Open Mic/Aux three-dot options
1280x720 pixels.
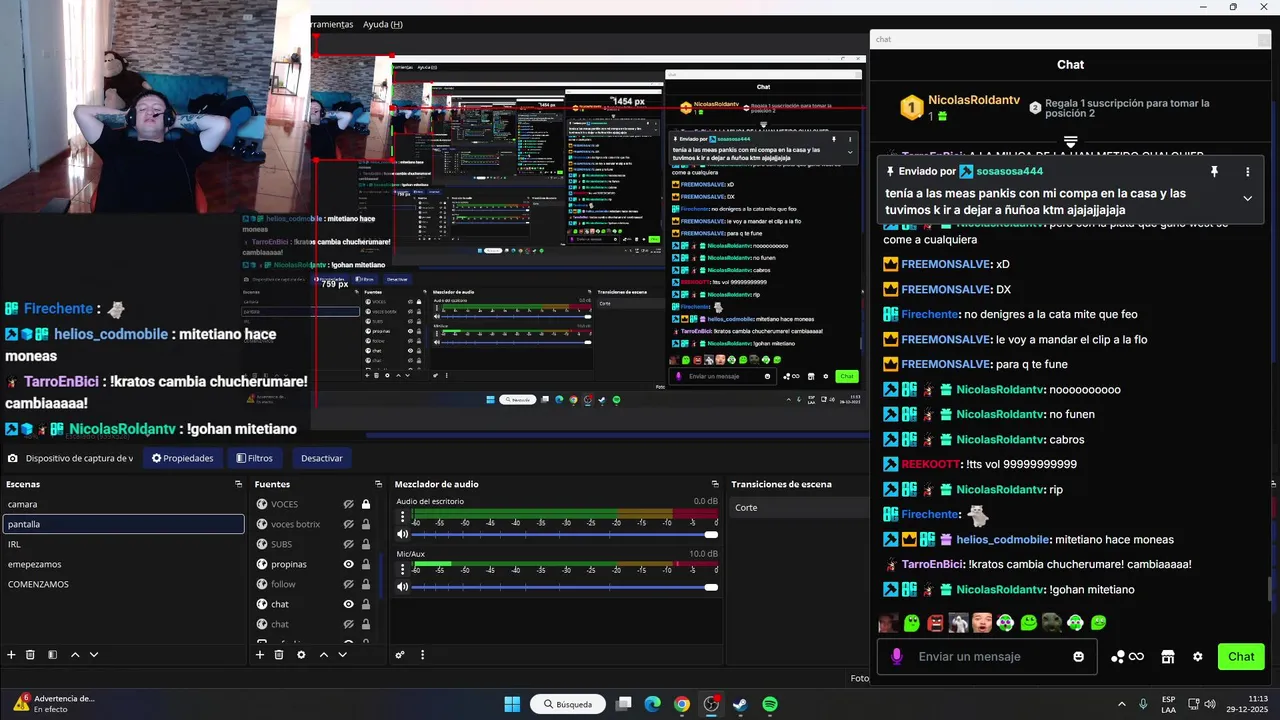(403, 569)
